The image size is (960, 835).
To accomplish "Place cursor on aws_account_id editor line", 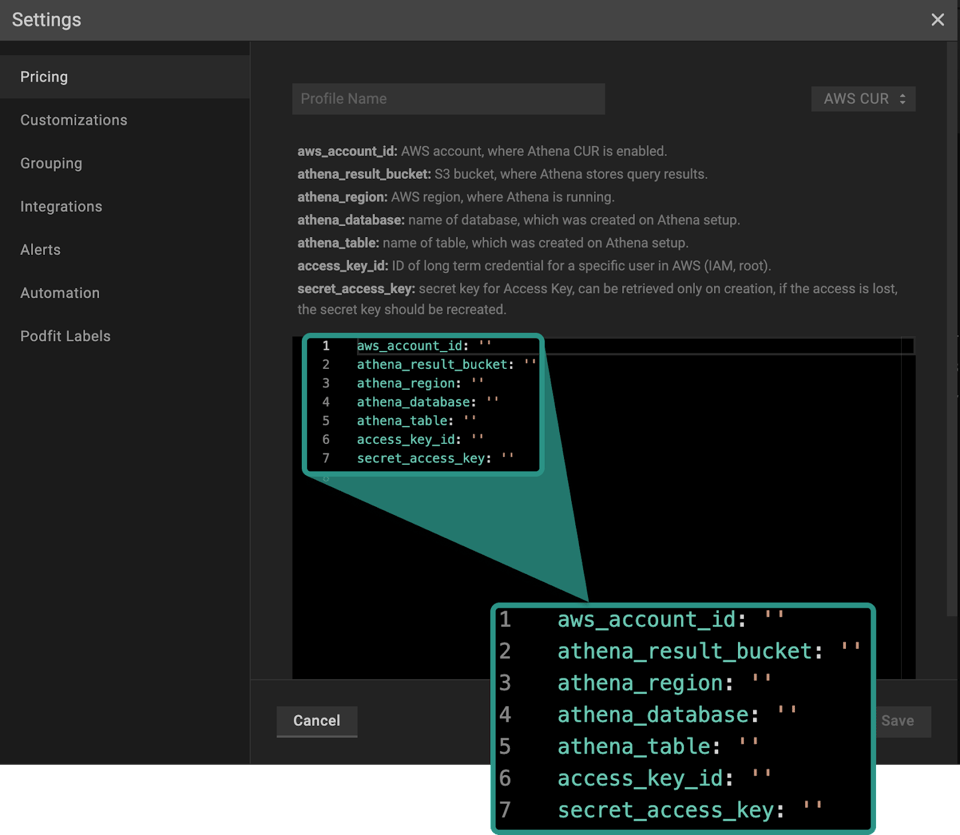I will 424,346.
